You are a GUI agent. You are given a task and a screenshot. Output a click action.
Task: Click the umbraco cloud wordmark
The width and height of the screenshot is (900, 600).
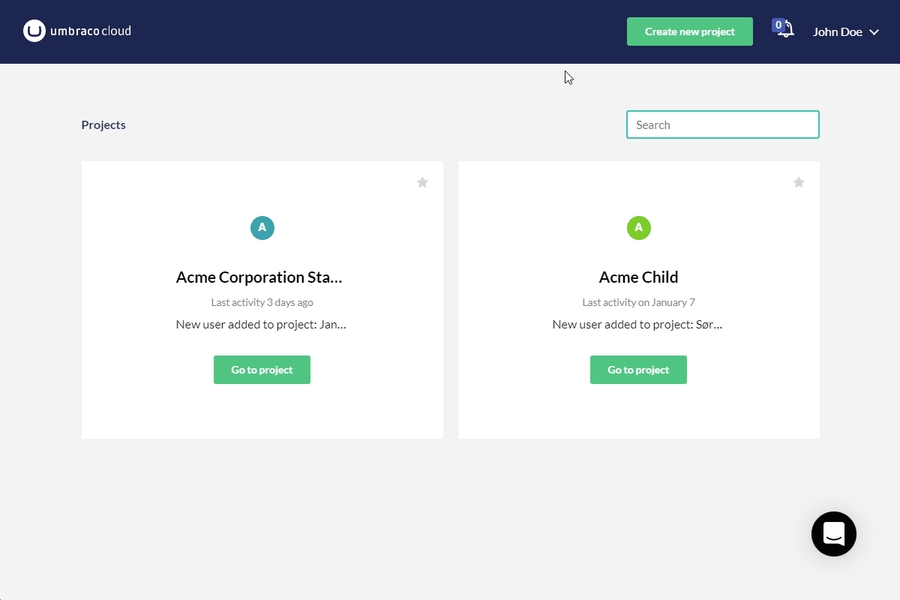[x=91, y=31]
